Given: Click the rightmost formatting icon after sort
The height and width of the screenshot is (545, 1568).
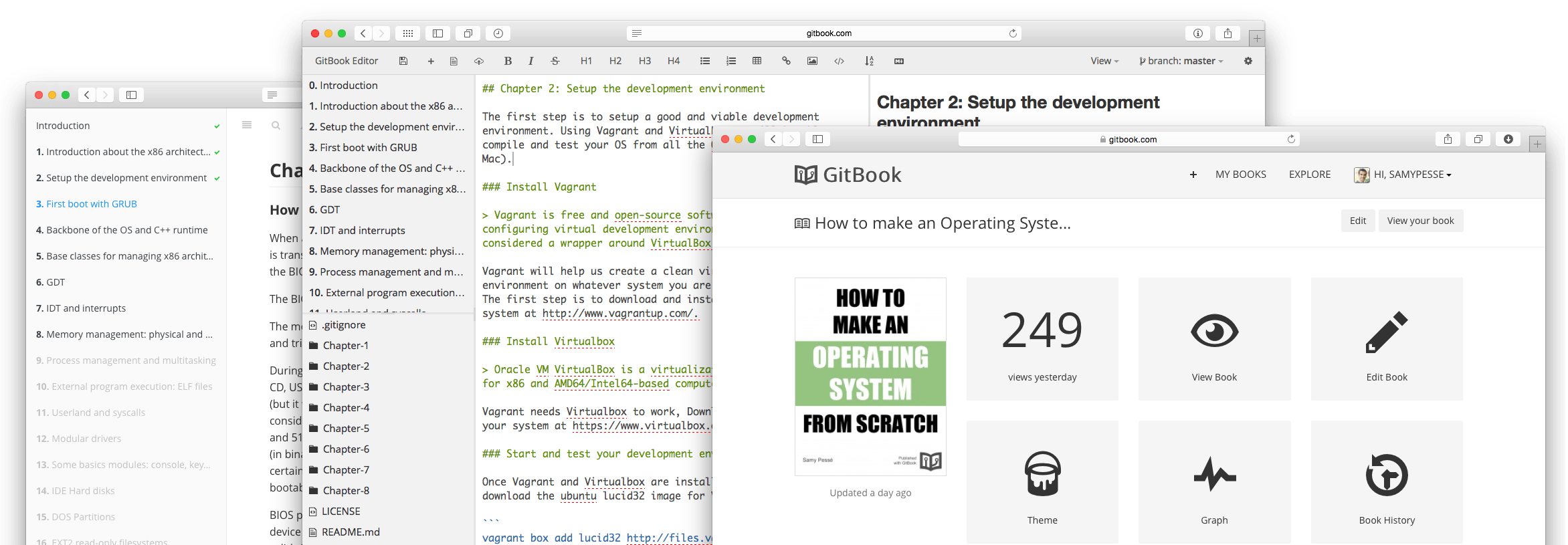Looking at the screenshot, I should (899, 61).
